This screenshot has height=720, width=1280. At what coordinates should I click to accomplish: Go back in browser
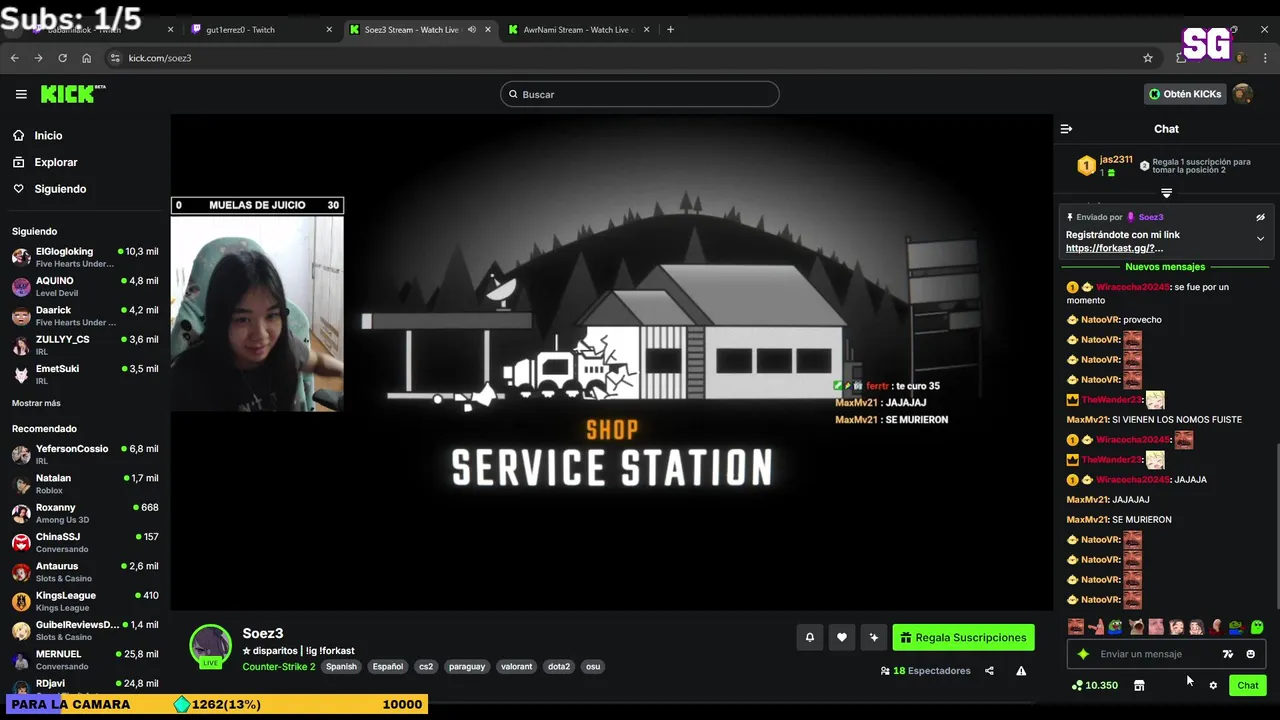point(14,58)
